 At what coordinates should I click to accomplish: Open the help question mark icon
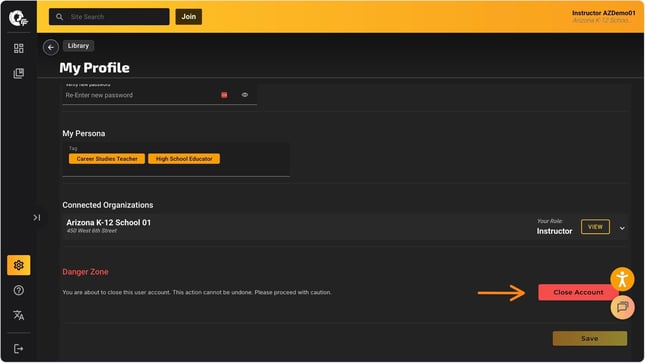coord(19,291)
